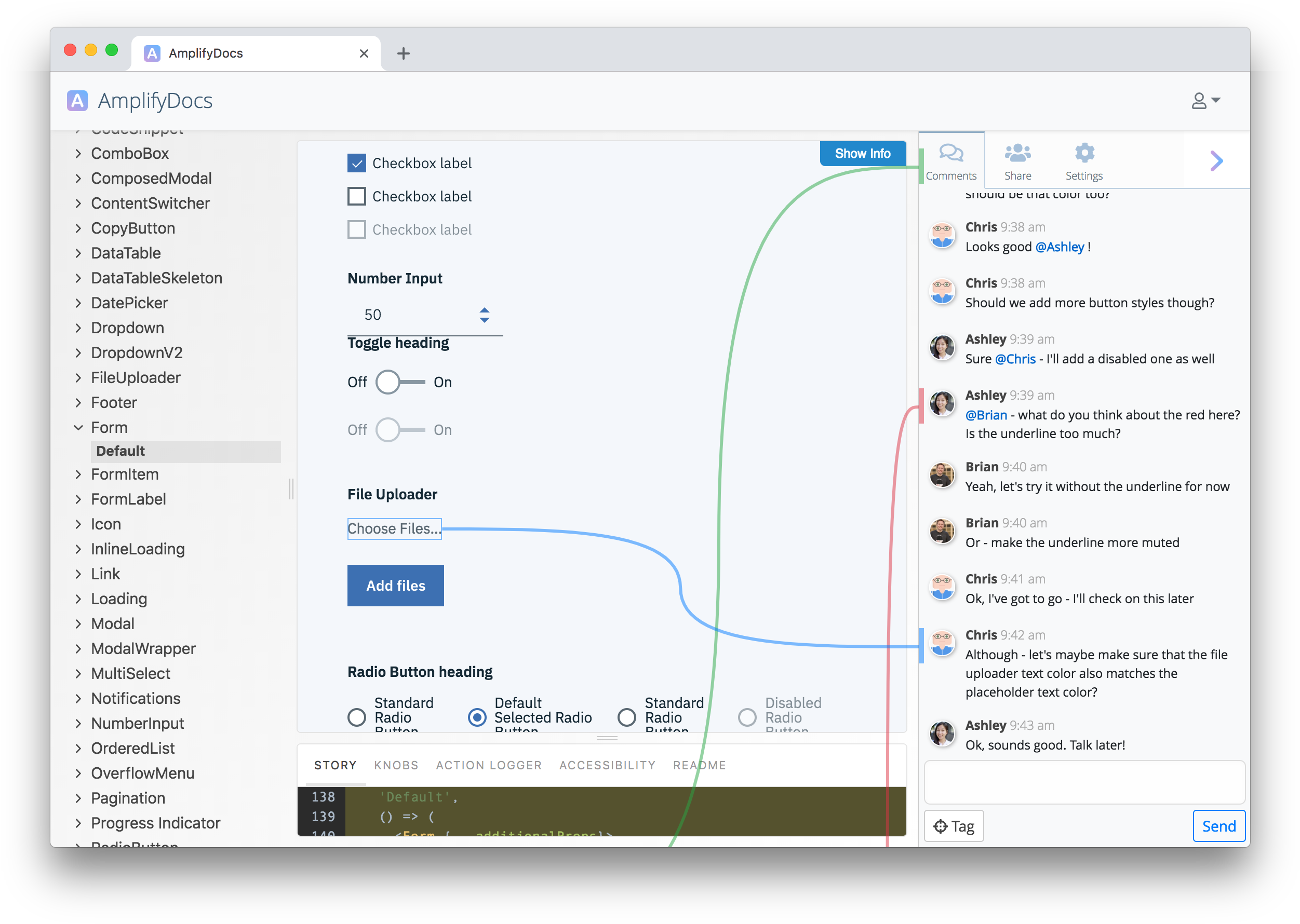Click code line number 138
Screen dimensions: 1300x924
click(x=323, y=797)
